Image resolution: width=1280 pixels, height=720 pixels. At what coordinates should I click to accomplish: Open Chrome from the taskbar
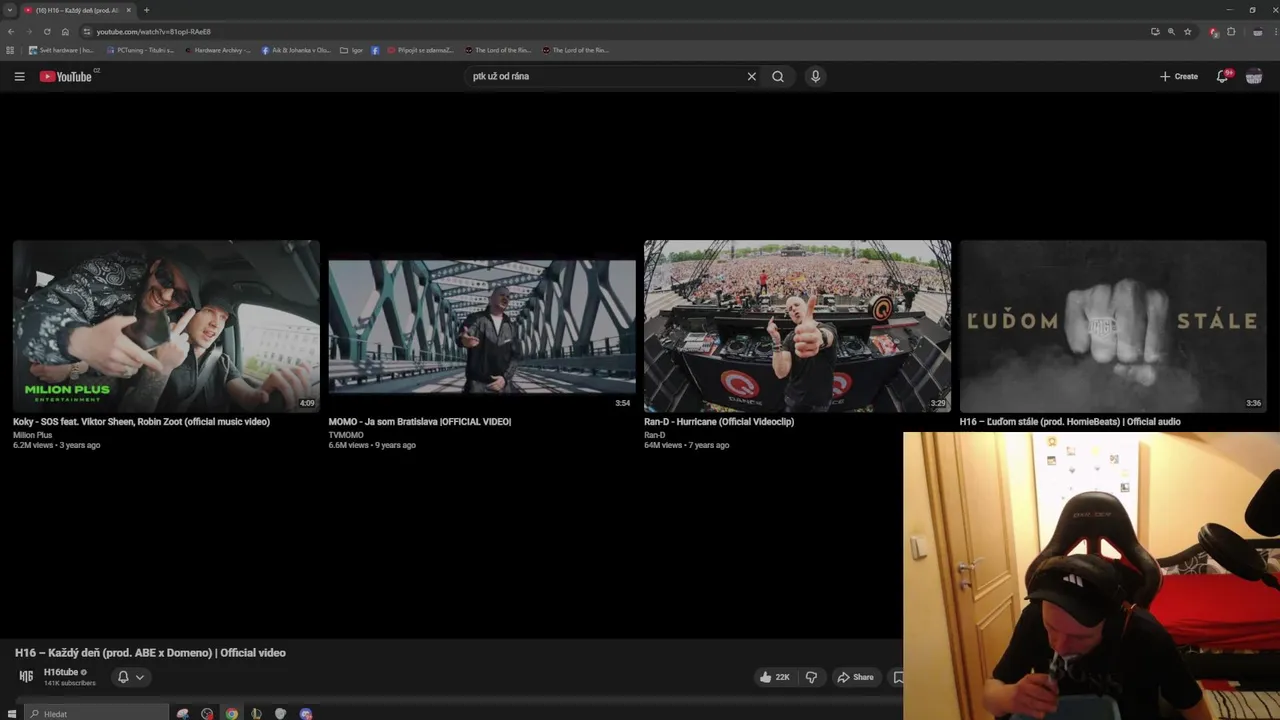232,714
